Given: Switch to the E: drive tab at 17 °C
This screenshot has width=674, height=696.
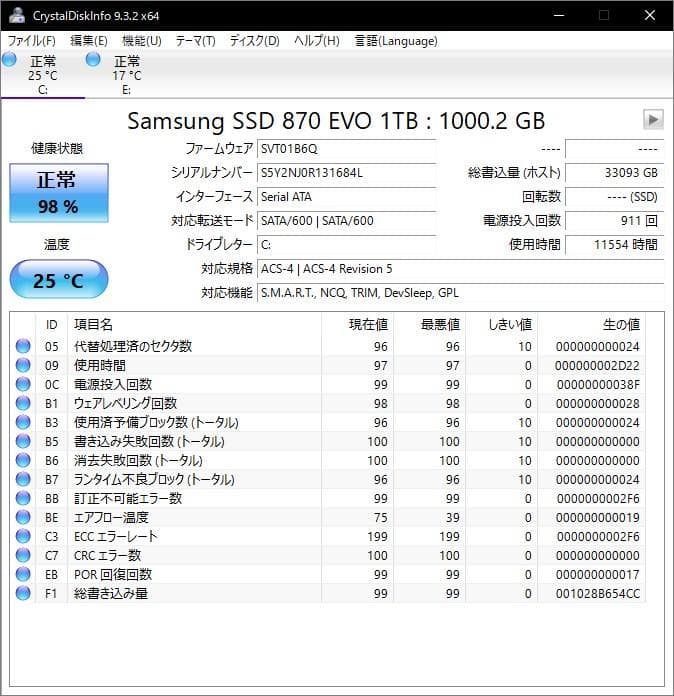Looking at the screenshot, I should click(x=127, y=75).
